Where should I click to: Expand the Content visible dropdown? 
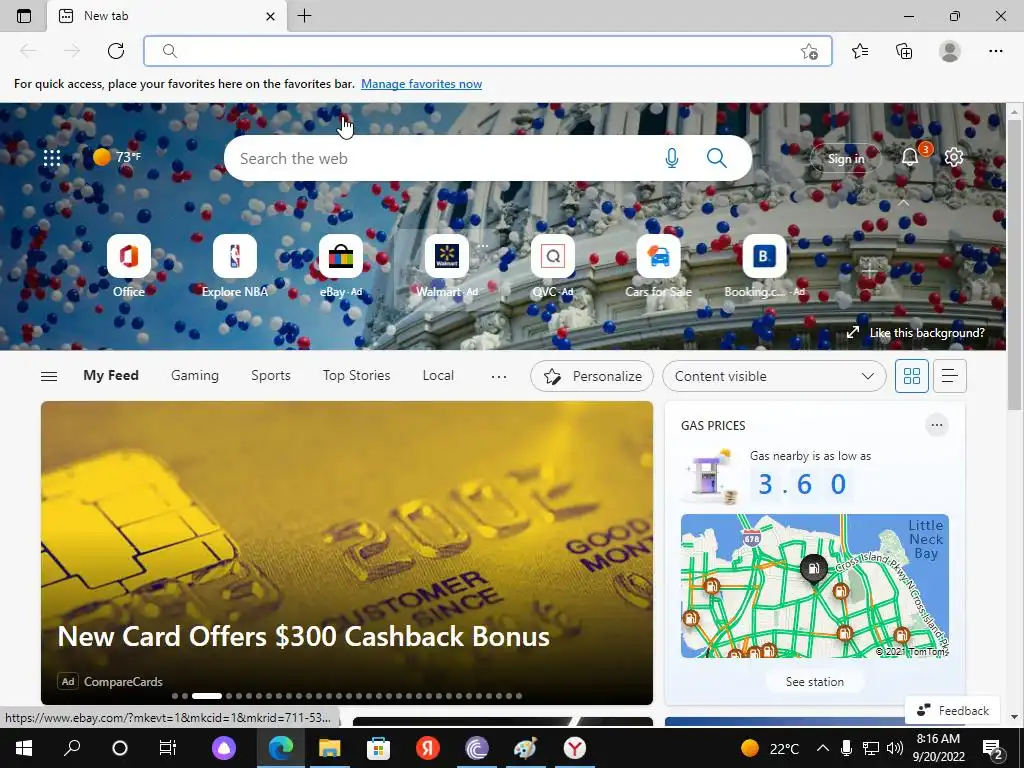tap(774, 376)
